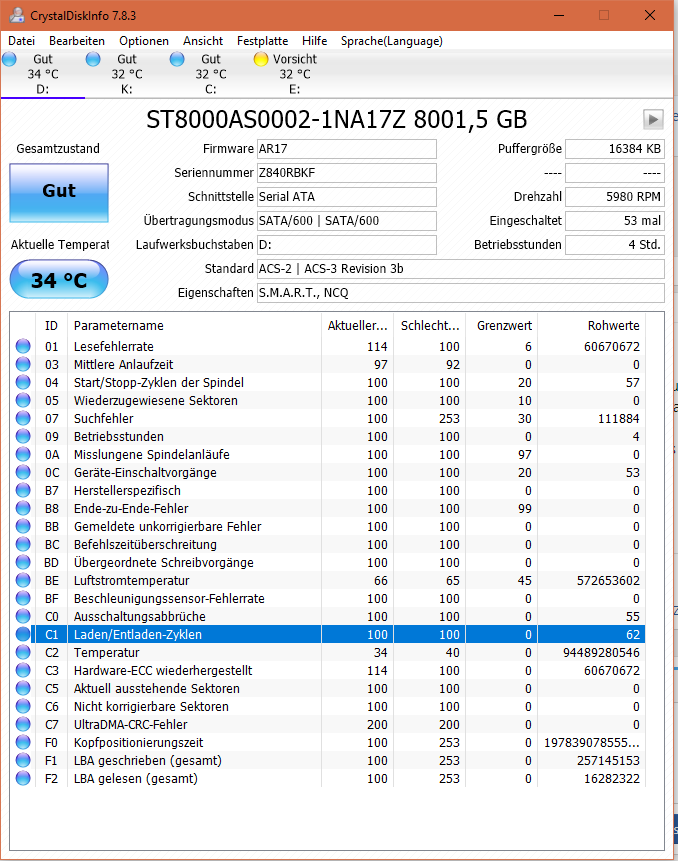Select the C: drive tab
The image size is (678, 861).
[x=211, y=74]
